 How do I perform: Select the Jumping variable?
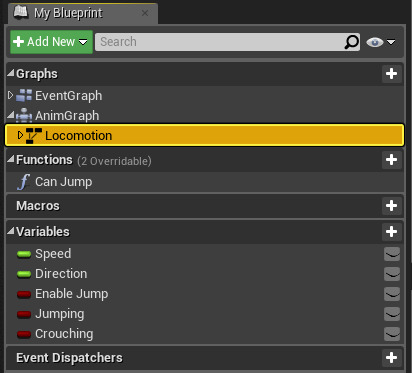(60, 314)
